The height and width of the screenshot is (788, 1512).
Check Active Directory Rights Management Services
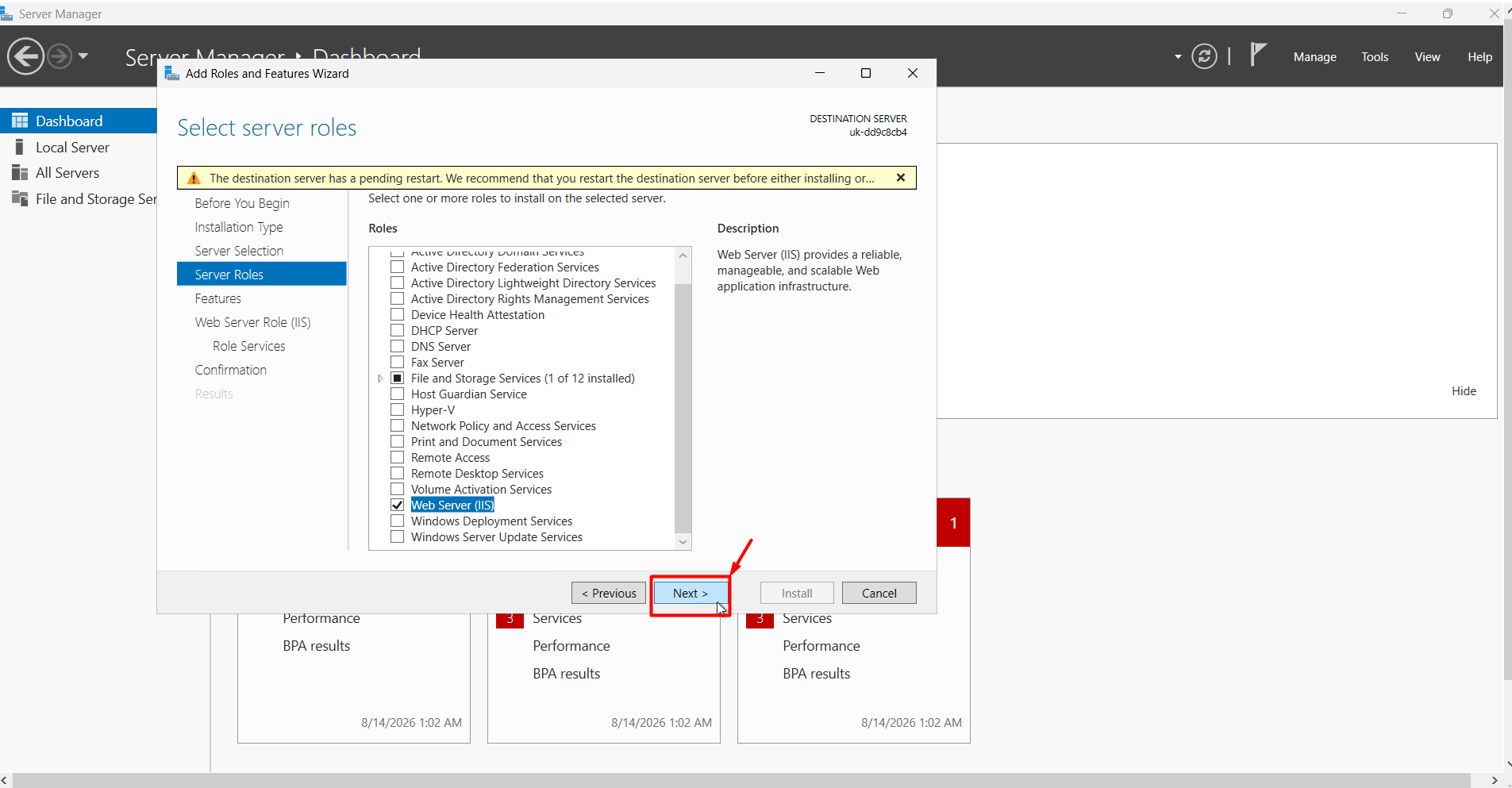coord(398,298)
